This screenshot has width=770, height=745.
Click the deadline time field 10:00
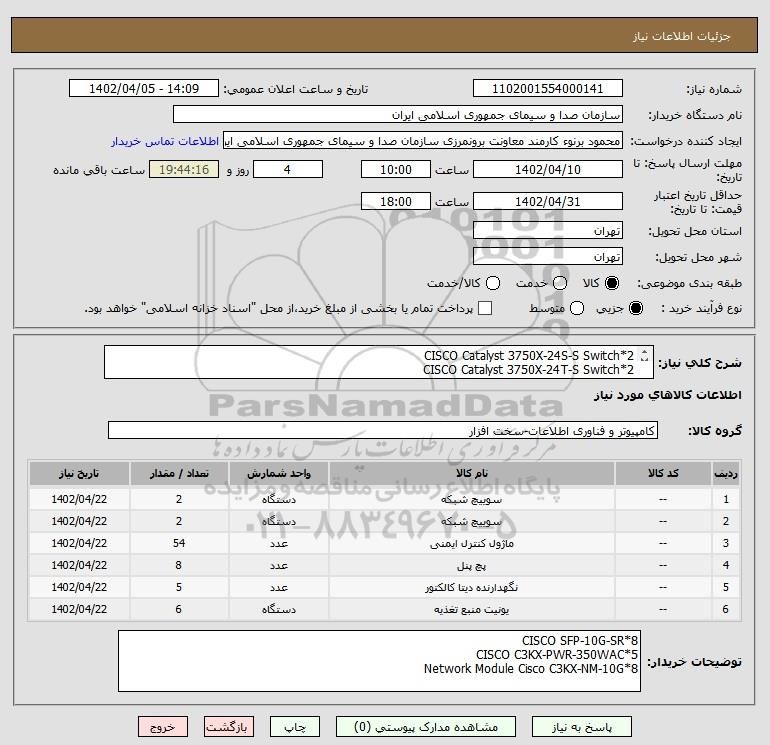(396, 169)
